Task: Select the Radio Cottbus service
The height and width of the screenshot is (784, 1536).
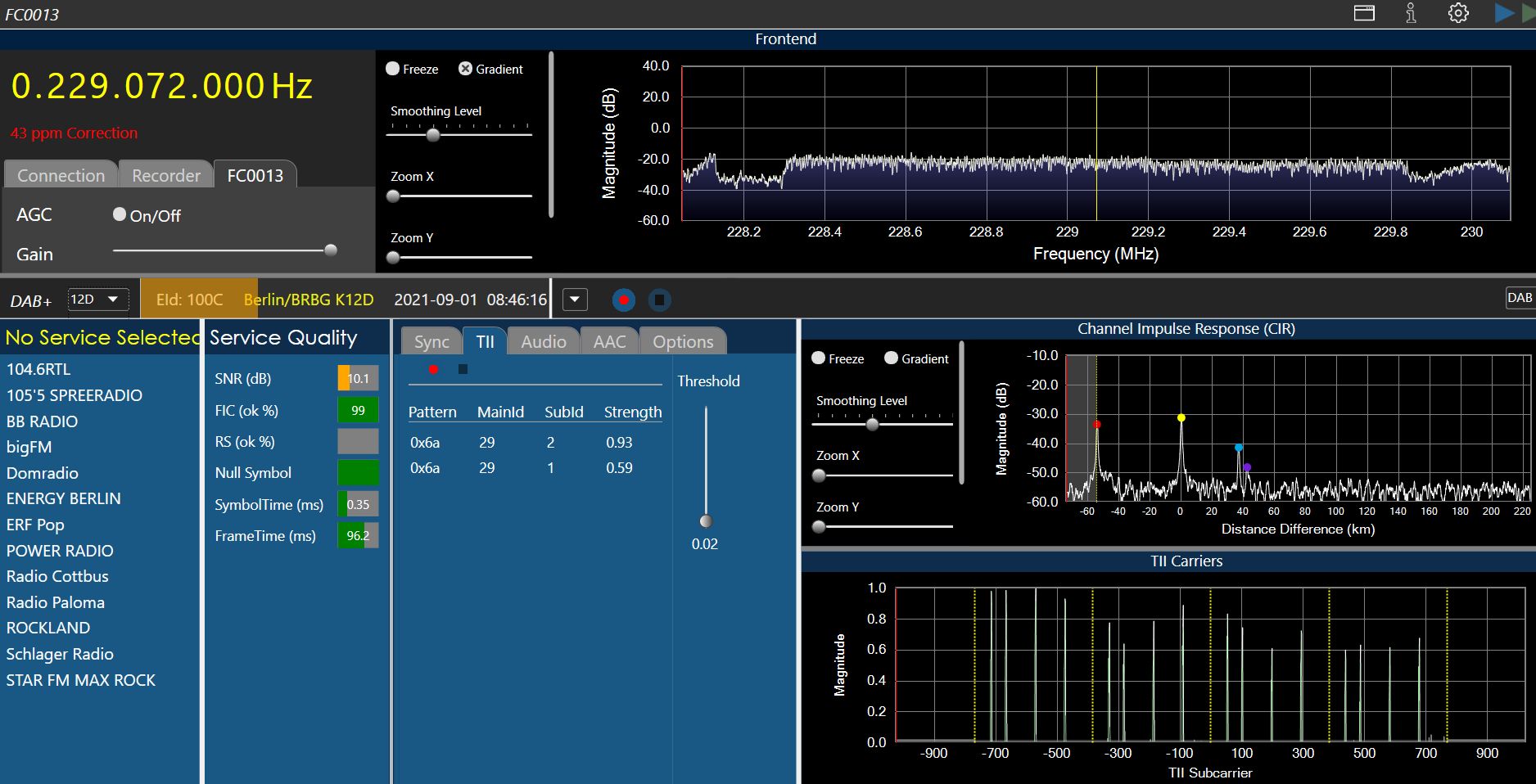Action: point(57,576)
